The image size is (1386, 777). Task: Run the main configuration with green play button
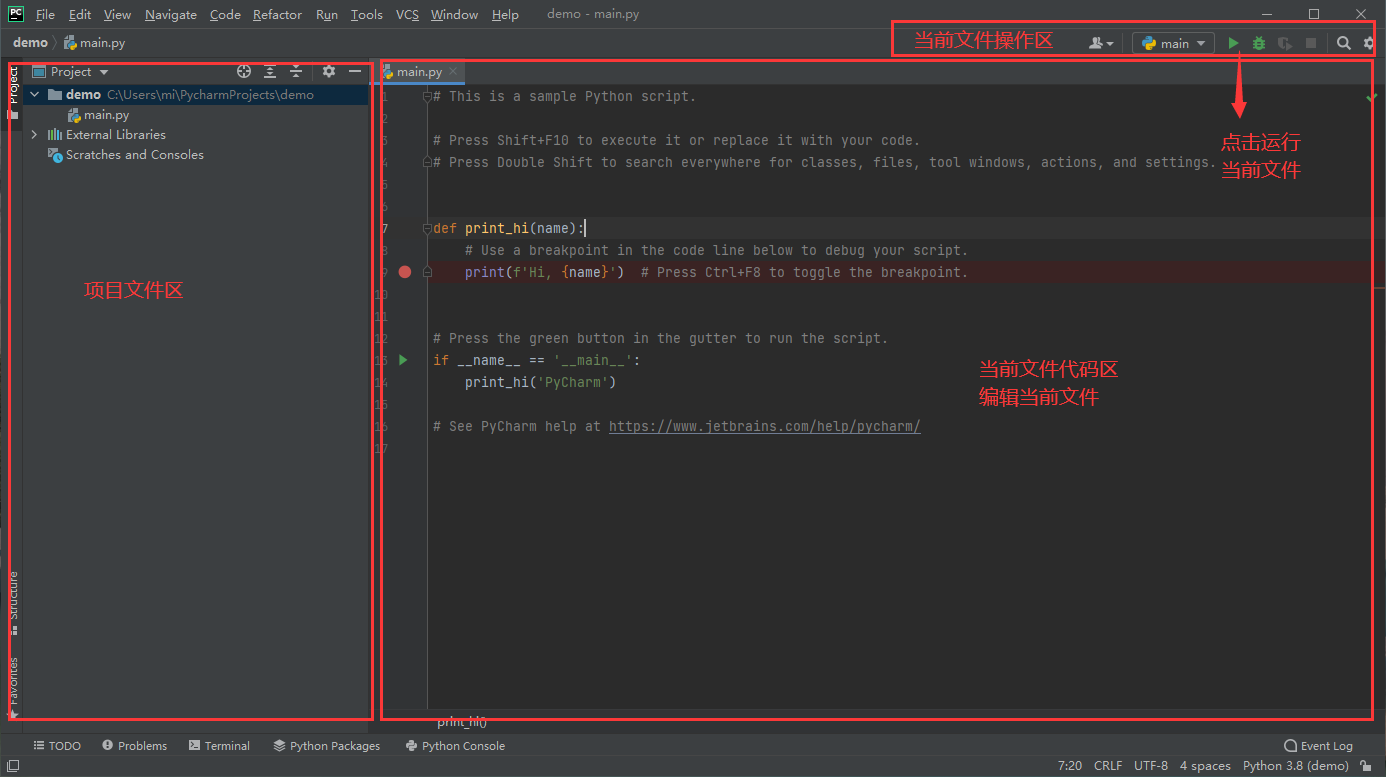pyautogui.click(x=1233, y=43)
